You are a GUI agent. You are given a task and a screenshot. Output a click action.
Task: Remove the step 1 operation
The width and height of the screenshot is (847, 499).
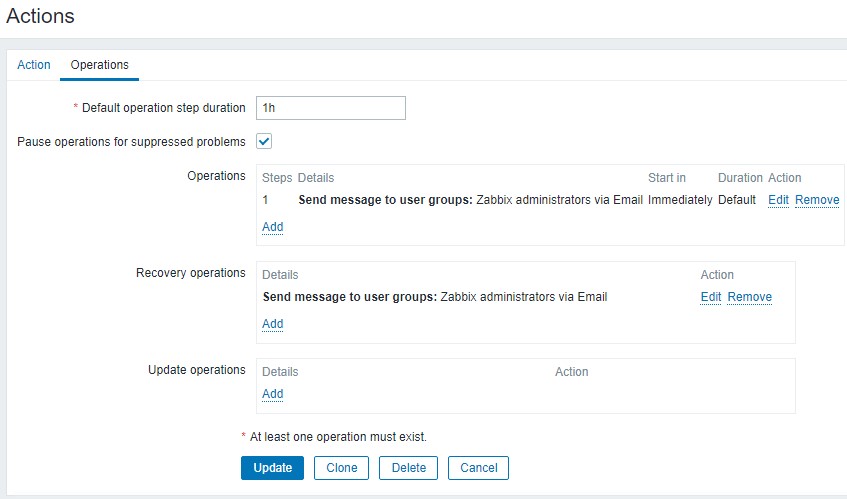pyautogui.click(x=817, y=200)
